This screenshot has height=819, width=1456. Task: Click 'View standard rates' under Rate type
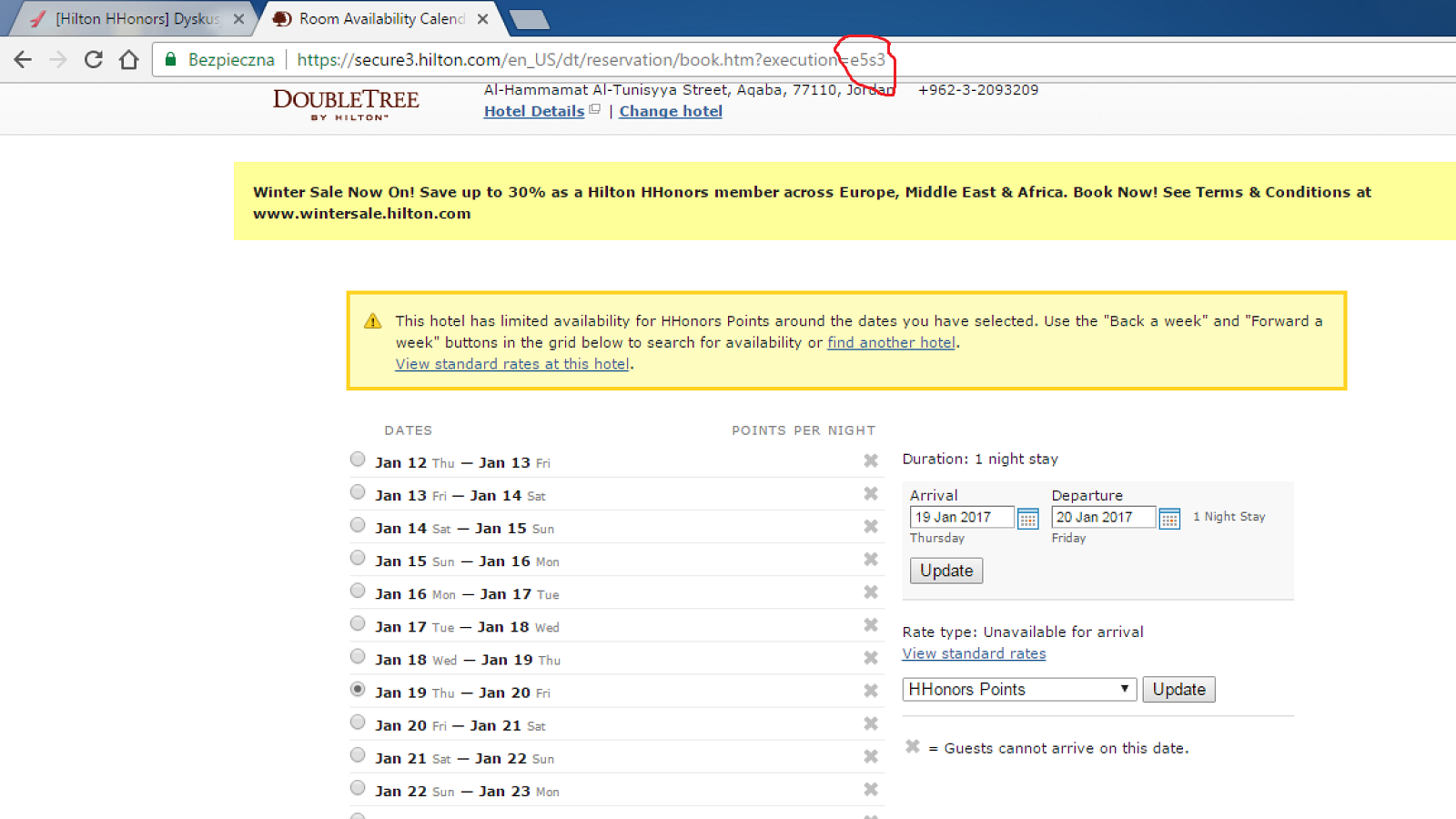974,653
